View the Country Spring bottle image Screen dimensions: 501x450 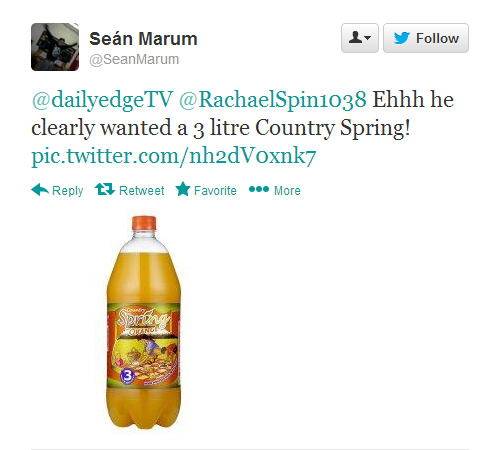click(x=144, y=322)
